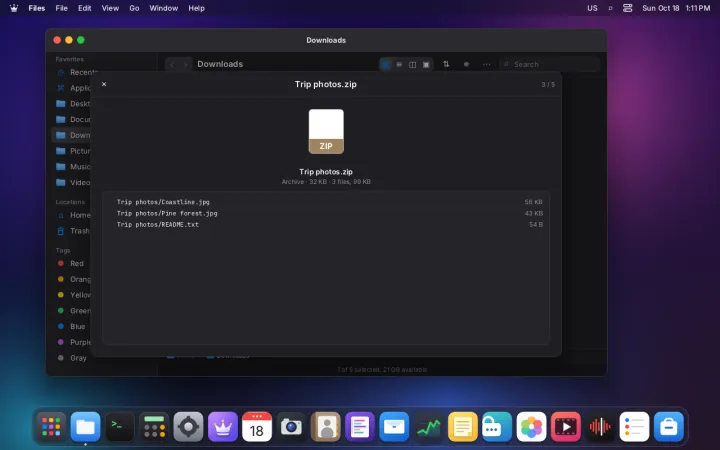Click the Search field in Files window
The image size is (720, 450).
[x=550, y=64]
